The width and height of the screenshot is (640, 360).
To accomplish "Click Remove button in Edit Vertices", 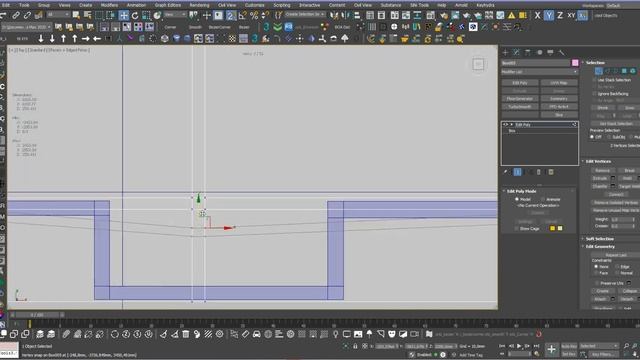I will (602, 170).
